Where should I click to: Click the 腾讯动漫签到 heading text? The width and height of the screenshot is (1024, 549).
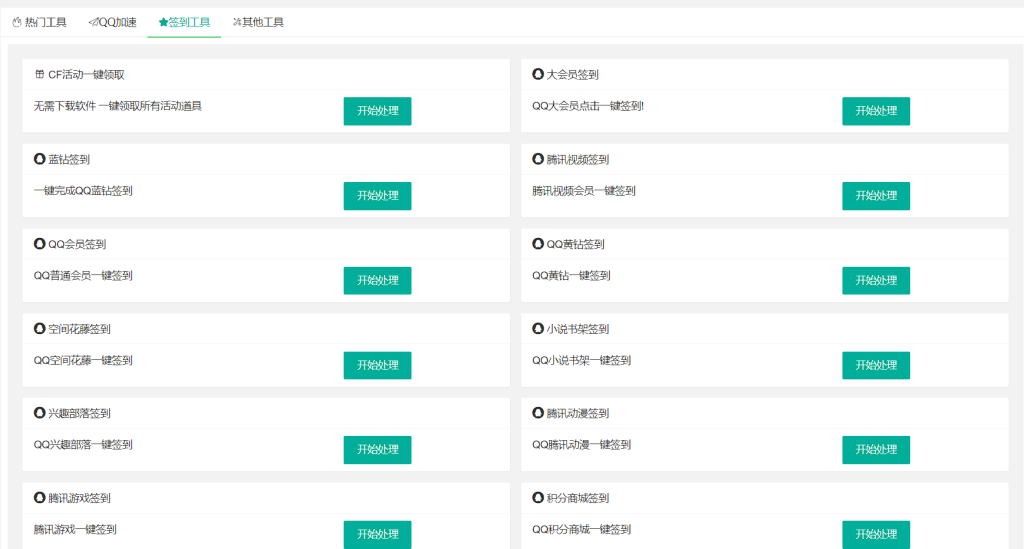click(578, 413)
